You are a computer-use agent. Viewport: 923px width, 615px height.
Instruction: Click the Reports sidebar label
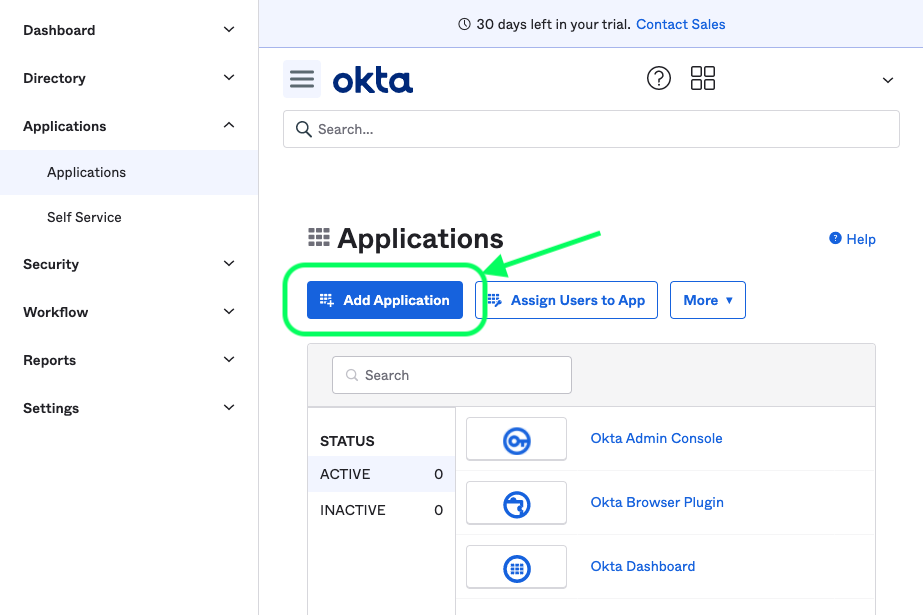coord(49,360)
